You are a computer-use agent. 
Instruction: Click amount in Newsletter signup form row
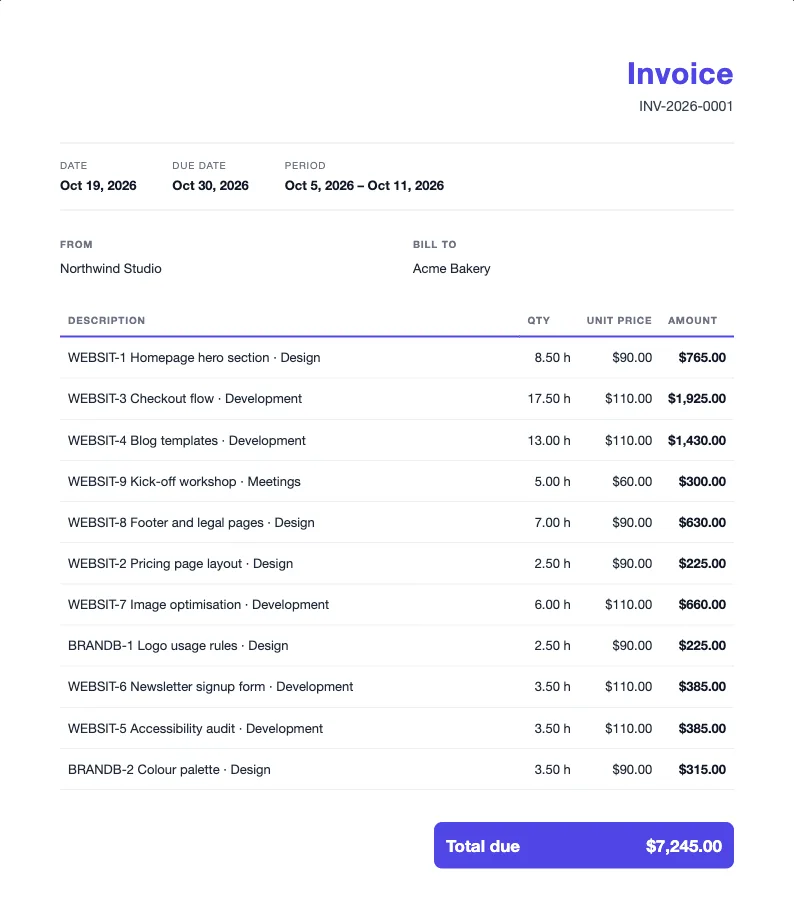click(x=702, y=686)
